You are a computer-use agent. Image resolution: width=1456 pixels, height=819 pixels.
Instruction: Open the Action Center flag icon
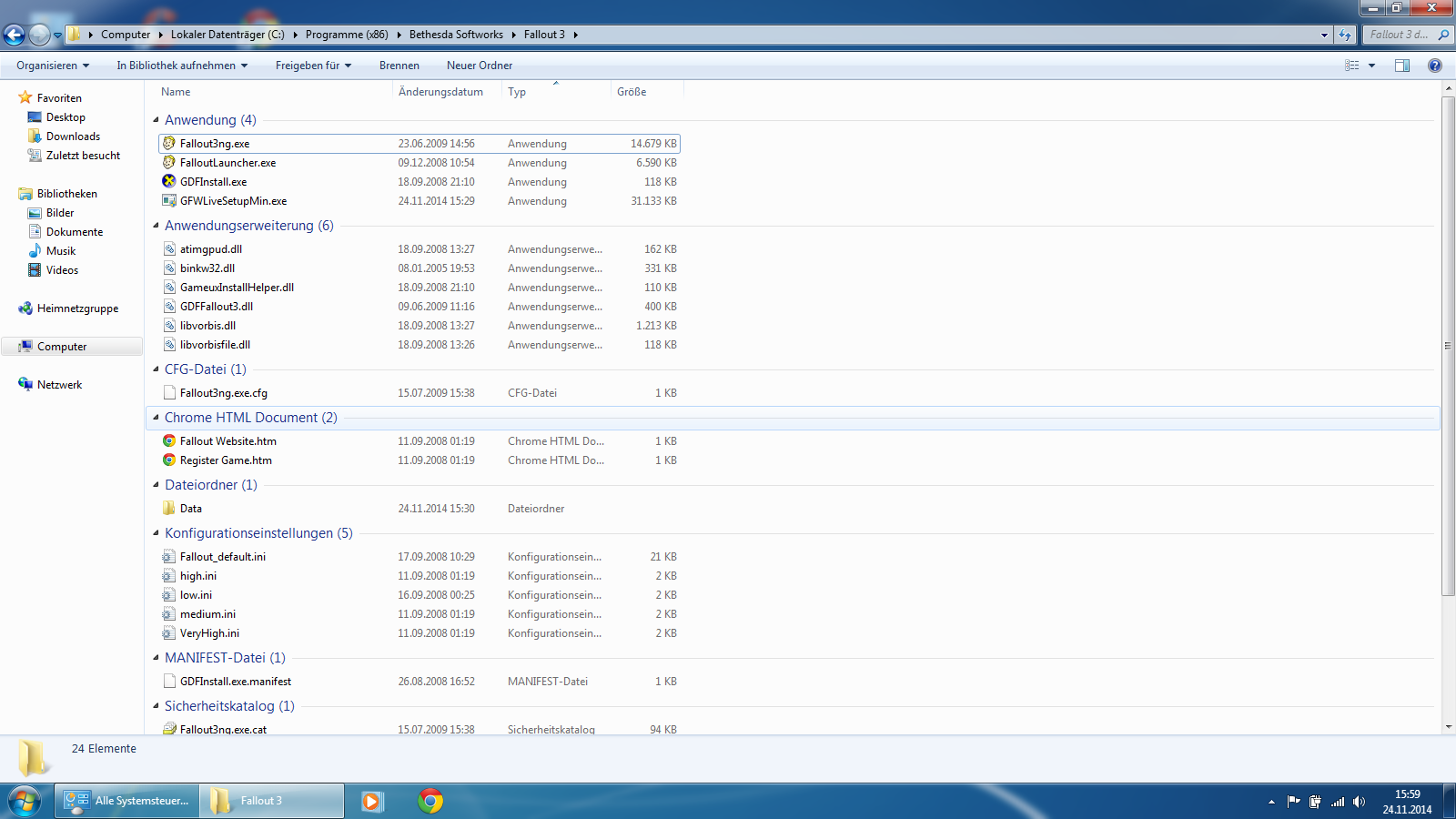click(x=1293, y=802)
